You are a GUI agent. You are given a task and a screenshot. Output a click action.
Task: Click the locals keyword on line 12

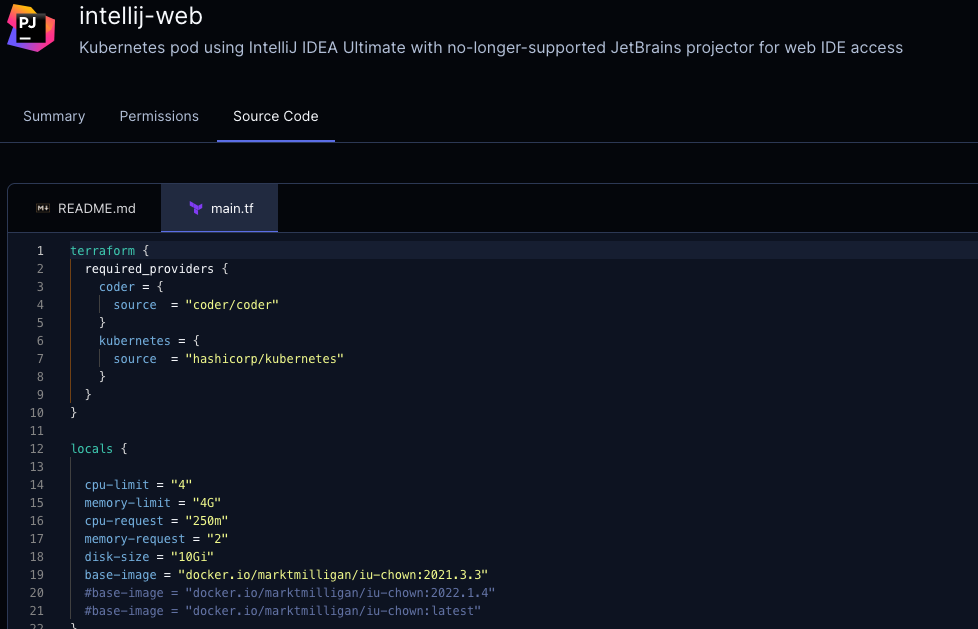pos(92,449)
